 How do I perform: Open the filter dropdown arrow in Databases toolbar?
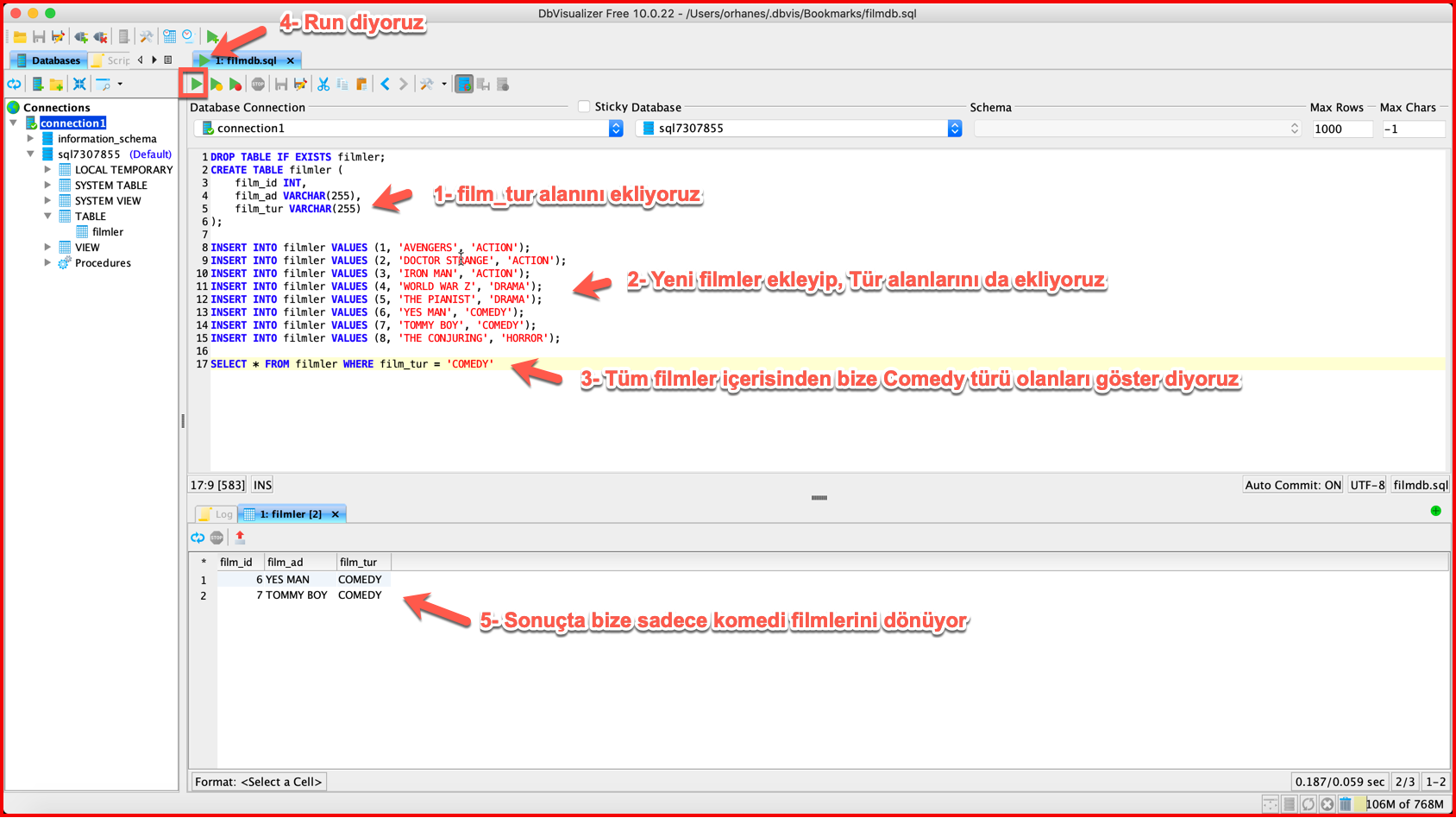pyautogui.click(x=120, y=84)
